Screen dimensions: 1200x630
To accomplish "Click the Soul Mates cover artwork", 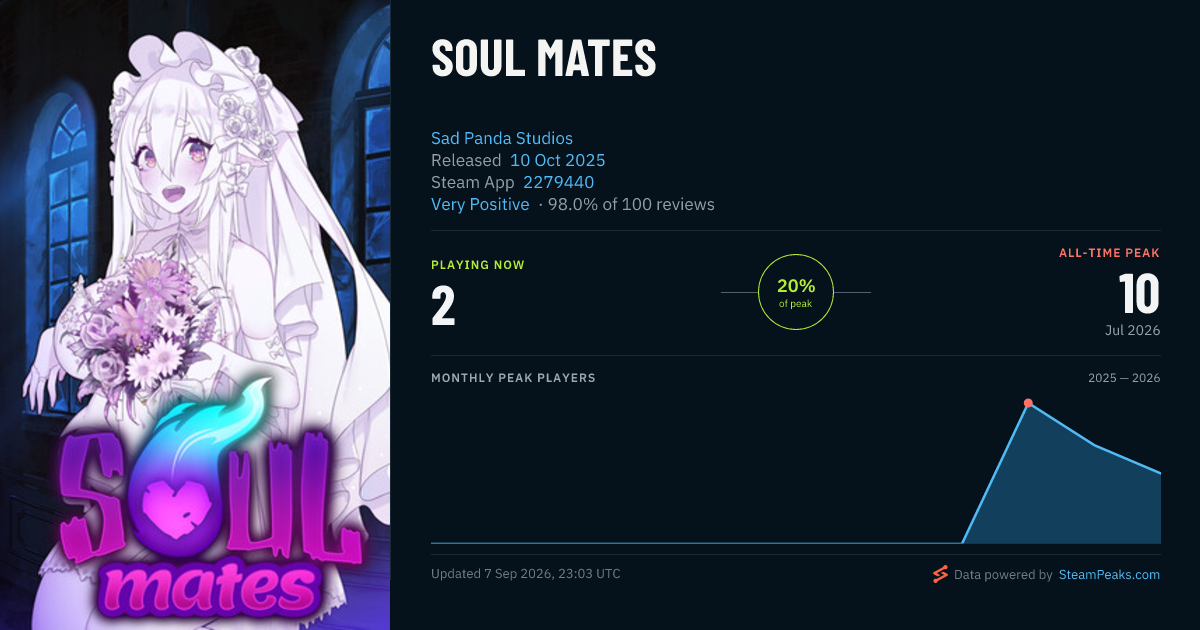I will 195,315.
